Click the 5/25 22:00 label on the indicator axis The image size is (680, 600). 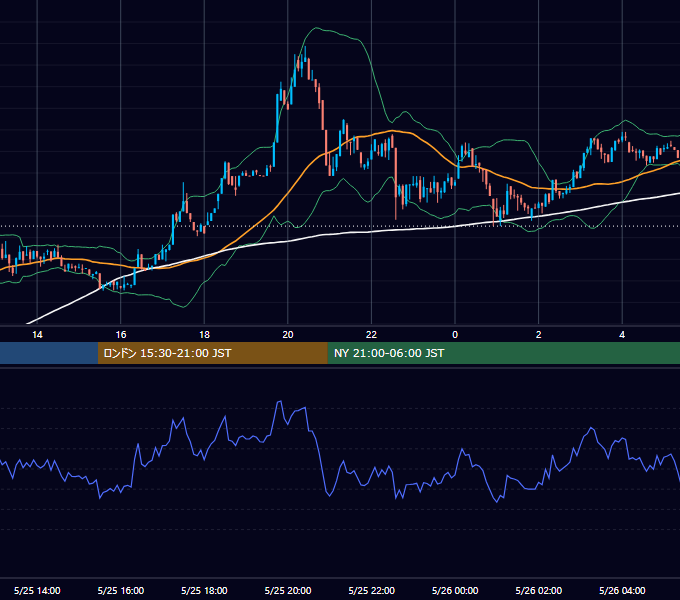click(x=372, y=590)
